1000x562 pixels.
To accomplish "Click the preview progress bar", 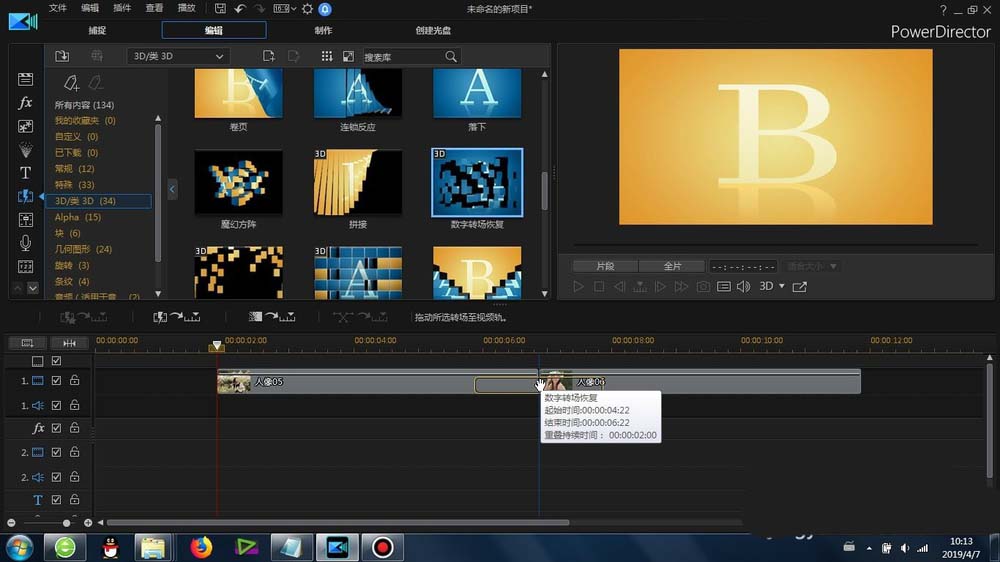I will pyautogui.click(x=775, y=245).
